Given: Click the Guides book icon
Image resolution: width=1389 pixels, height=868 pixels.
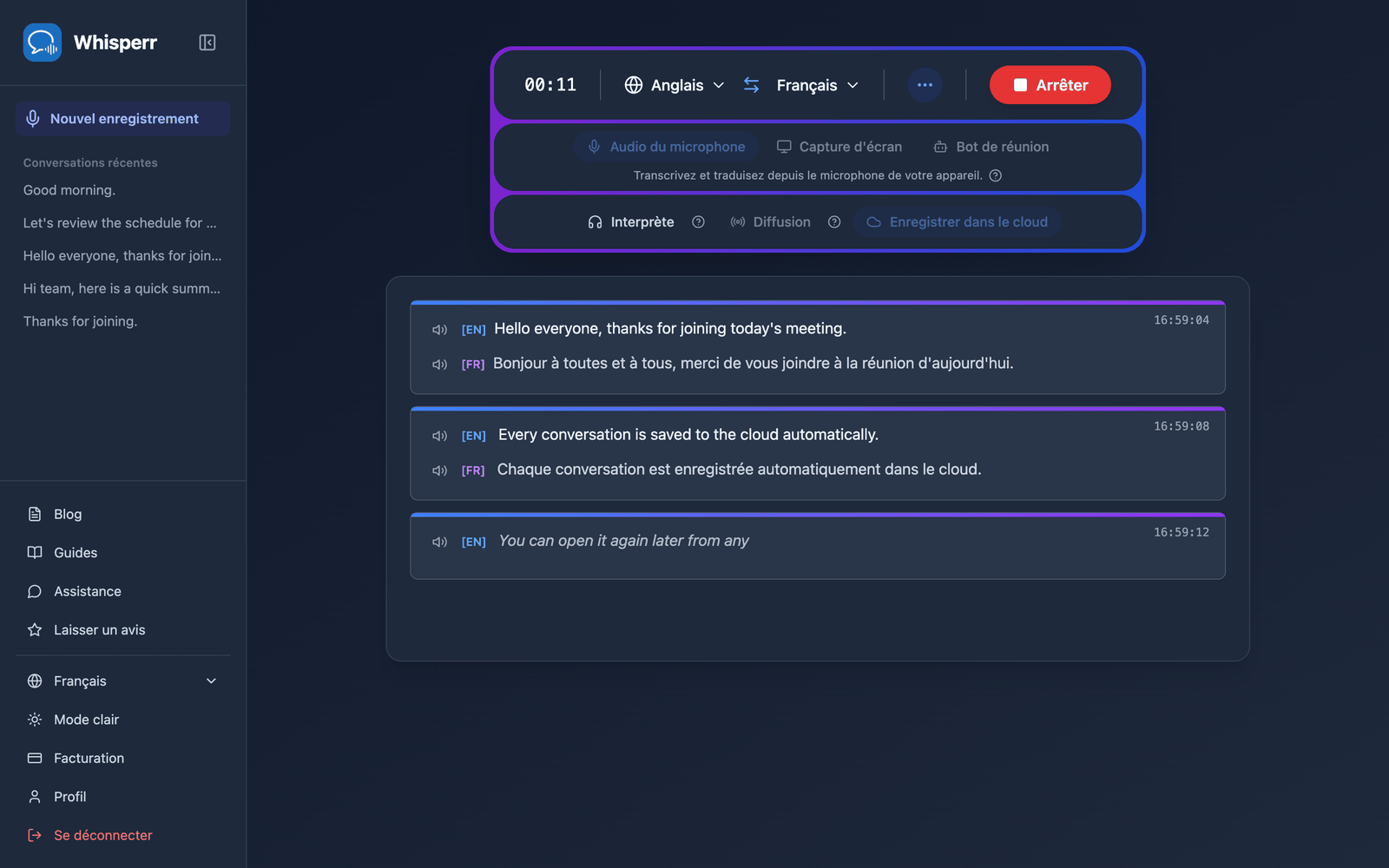Looking at the screenshot, I should click(35, 553).
